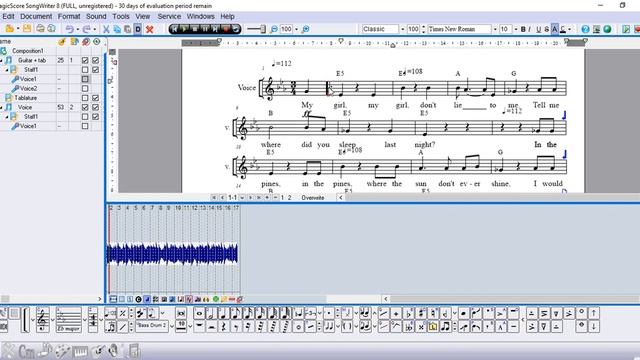Toggle first checkbox in Guitar + tab row

click(85, 60)
